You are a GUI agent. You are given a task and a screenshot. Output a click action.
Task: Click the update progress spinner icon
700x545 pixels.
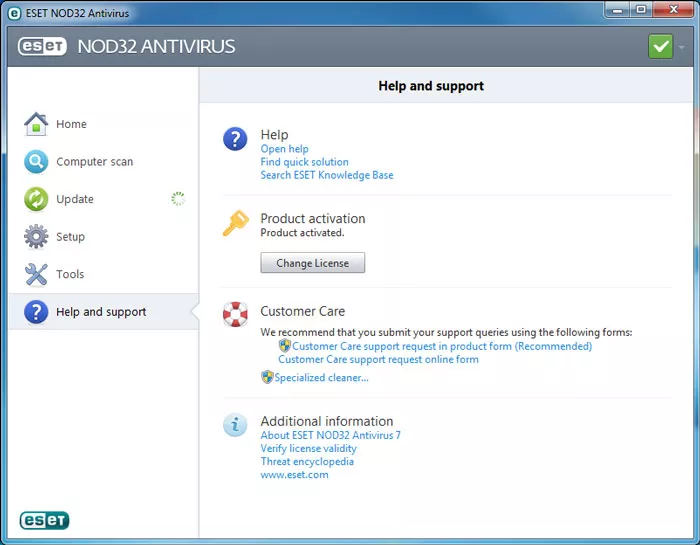178,199
